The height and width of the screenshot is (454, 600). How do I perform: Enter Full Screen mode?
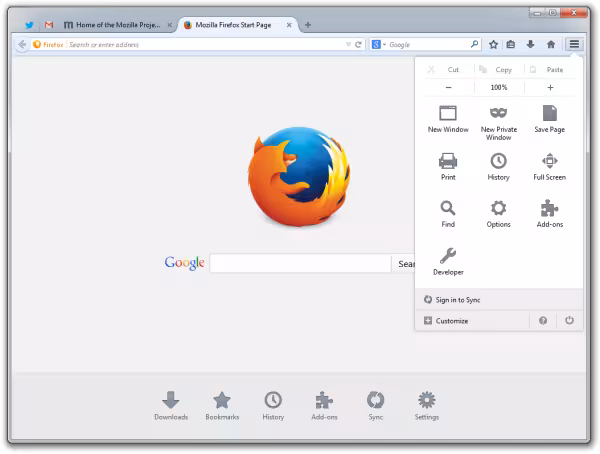tap(549, 167)
